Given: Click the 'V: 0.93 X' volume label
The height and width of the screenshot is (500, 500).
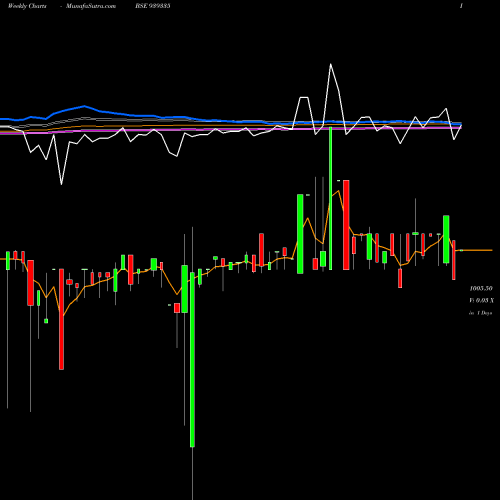Looking at the screenshot, I should pos(481,301).
